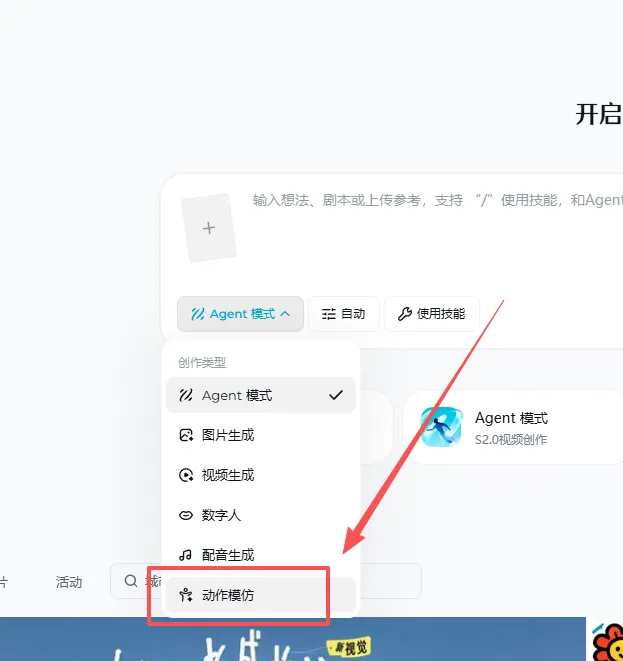Click the wrench icon in 使用技能
Viewport: 623px width, 661px height.
[x=405, y=314]
